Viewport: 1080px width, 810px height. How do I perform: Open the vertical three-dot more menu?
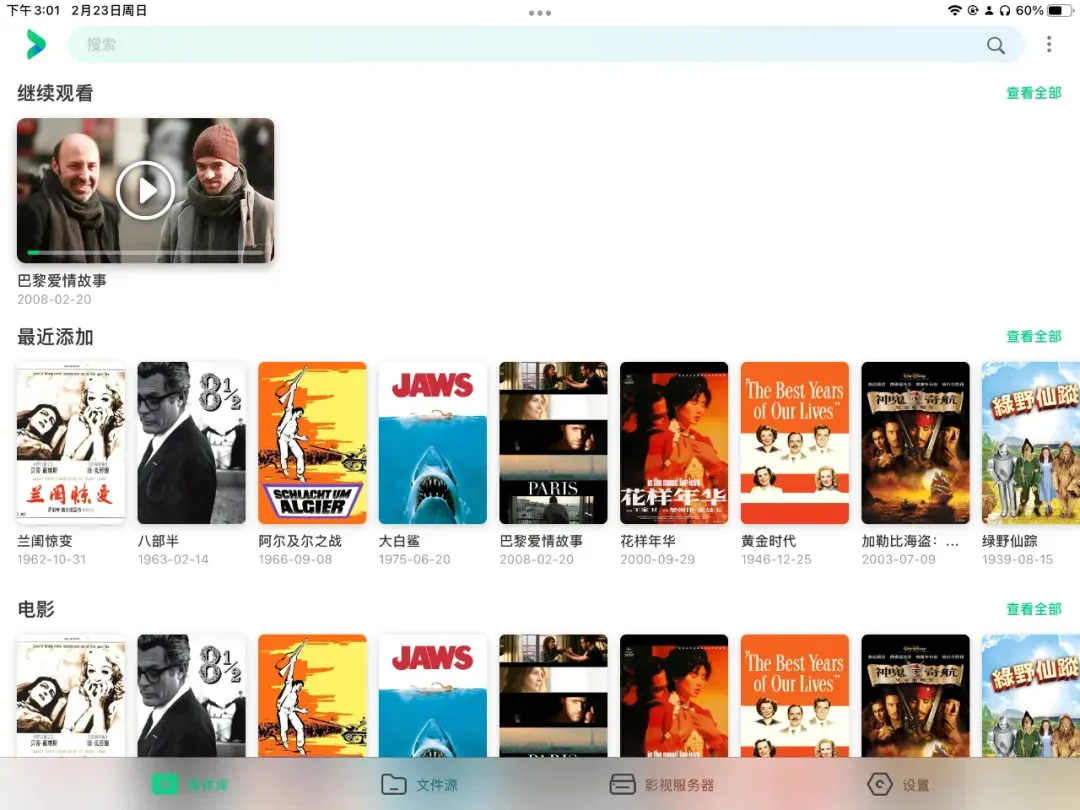[x=1048, y=45]
